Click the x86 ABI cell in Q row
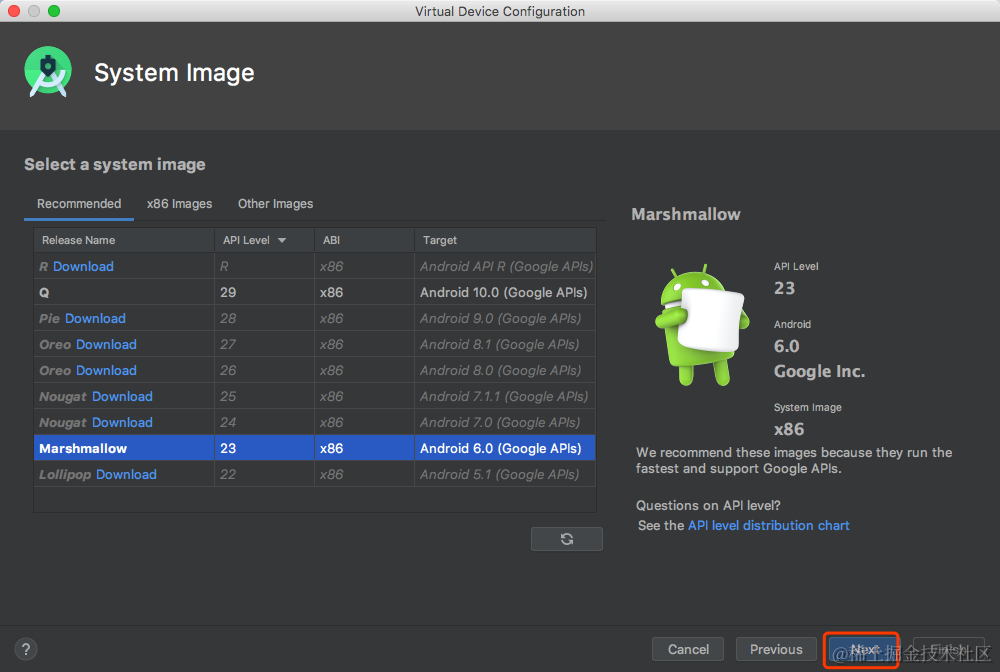Image resolution: width=1000 pixels, height=672 pixels. point(364,293)
